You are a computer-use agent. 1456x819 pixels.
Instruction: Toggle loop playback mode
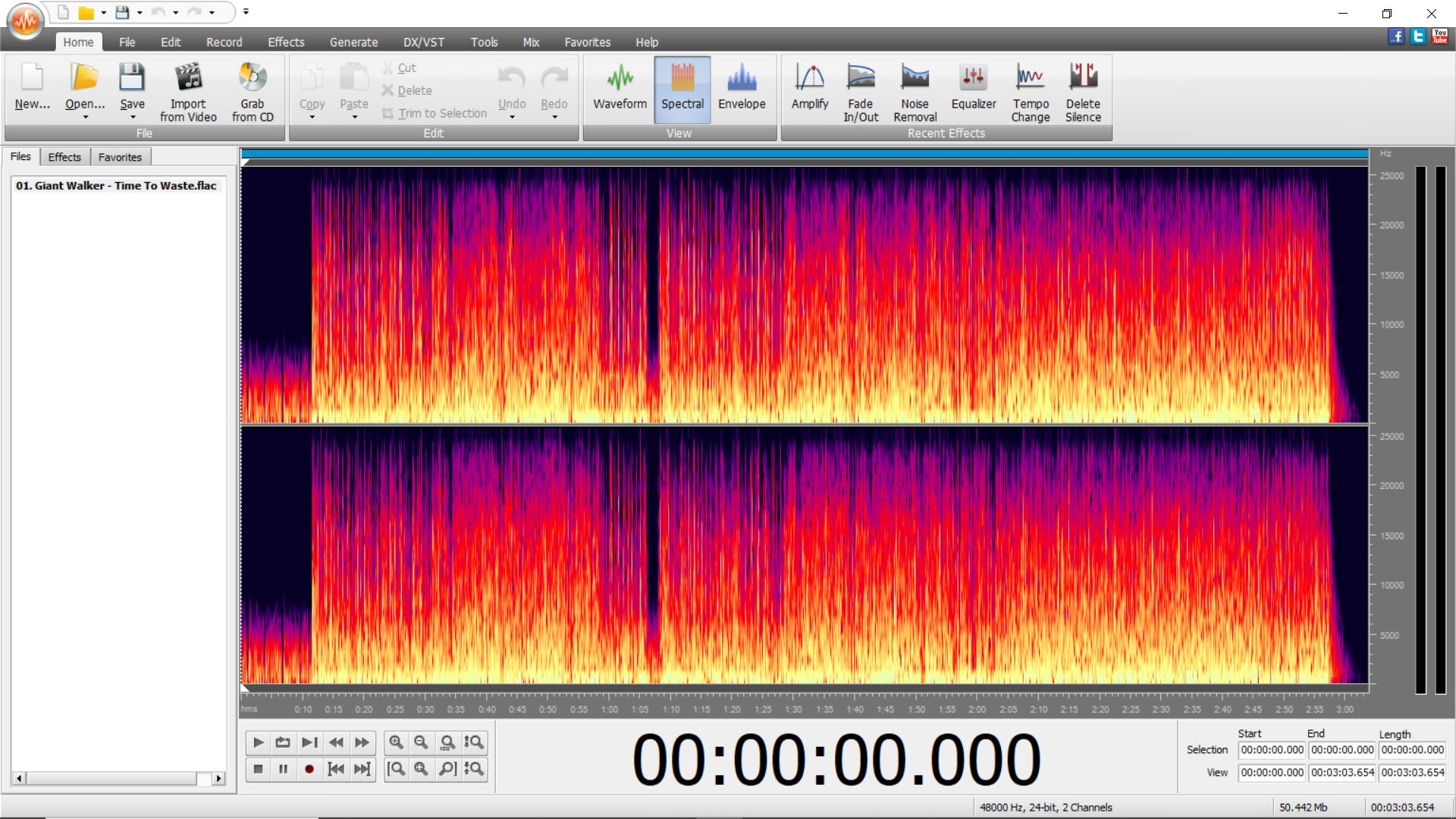[x=283, y=742]
